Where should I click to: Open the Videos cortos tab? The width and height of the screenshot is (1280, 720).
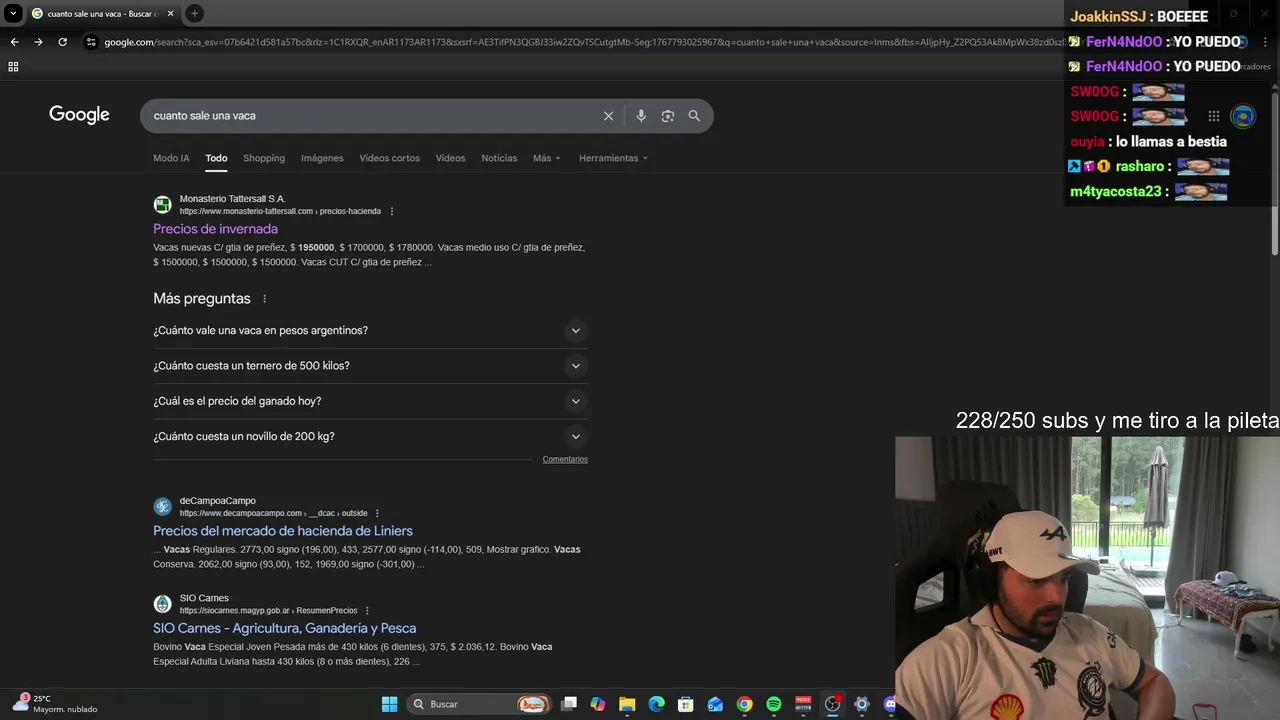coord(389,158)
